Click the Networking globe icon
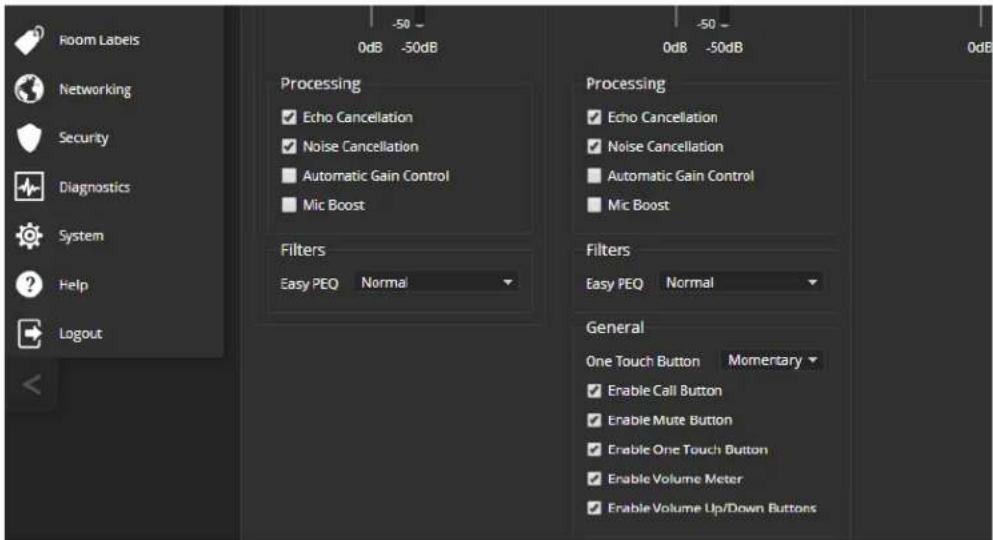This screenshot has height=540, width=993. click(29, 89)
